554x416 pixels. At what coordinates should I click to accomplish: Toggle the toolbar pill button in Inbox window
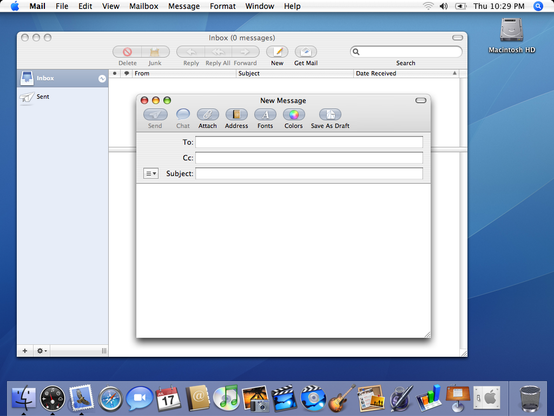pos(457,37)
